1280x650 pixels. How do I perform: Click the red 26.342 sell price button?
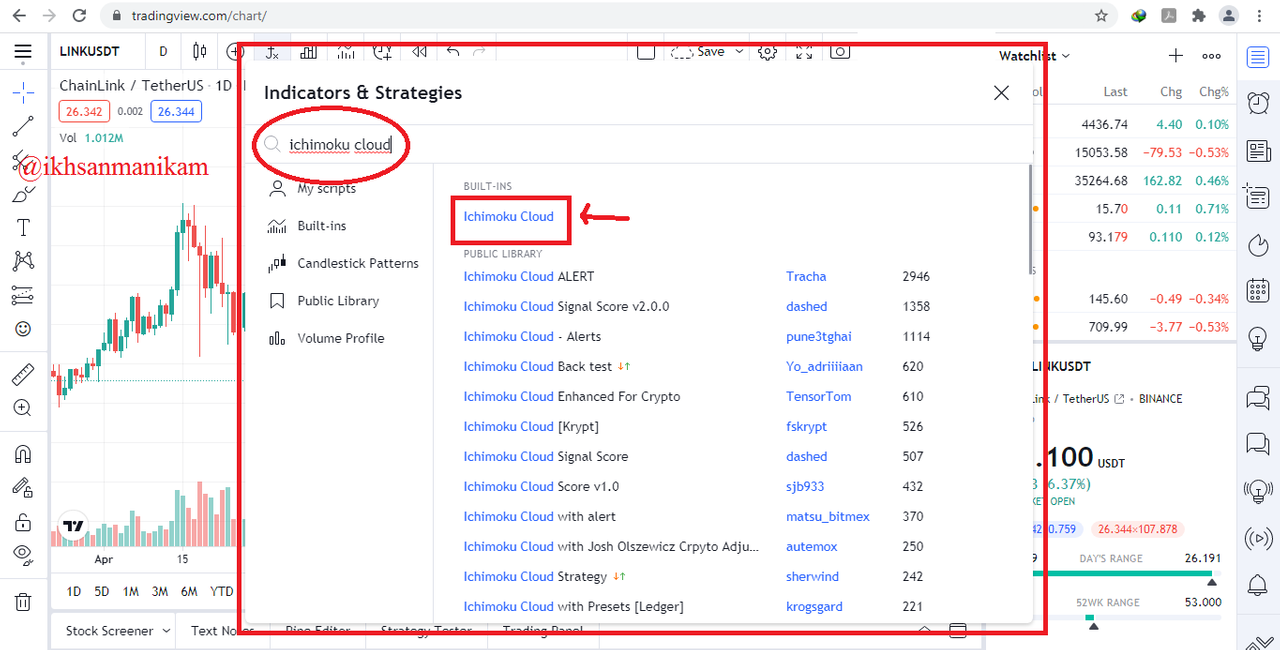[x=84, y=112]
